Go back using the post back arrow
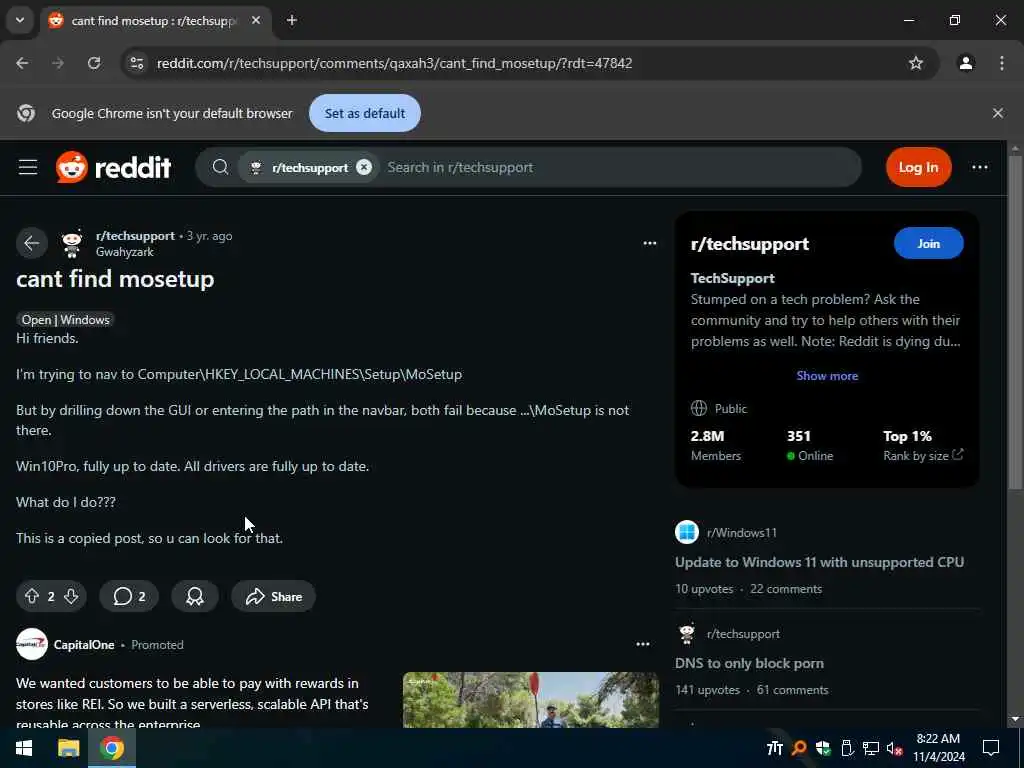 tap(31, 243)
